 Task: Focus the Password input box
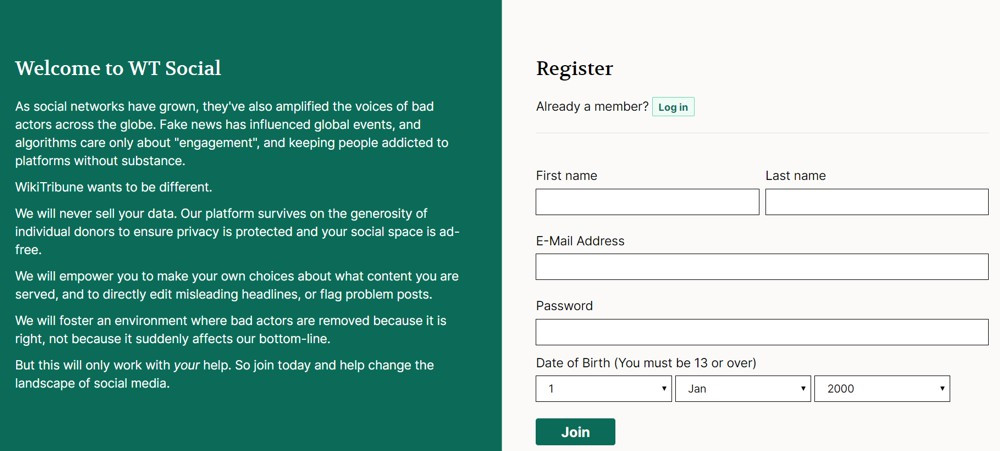761,332
